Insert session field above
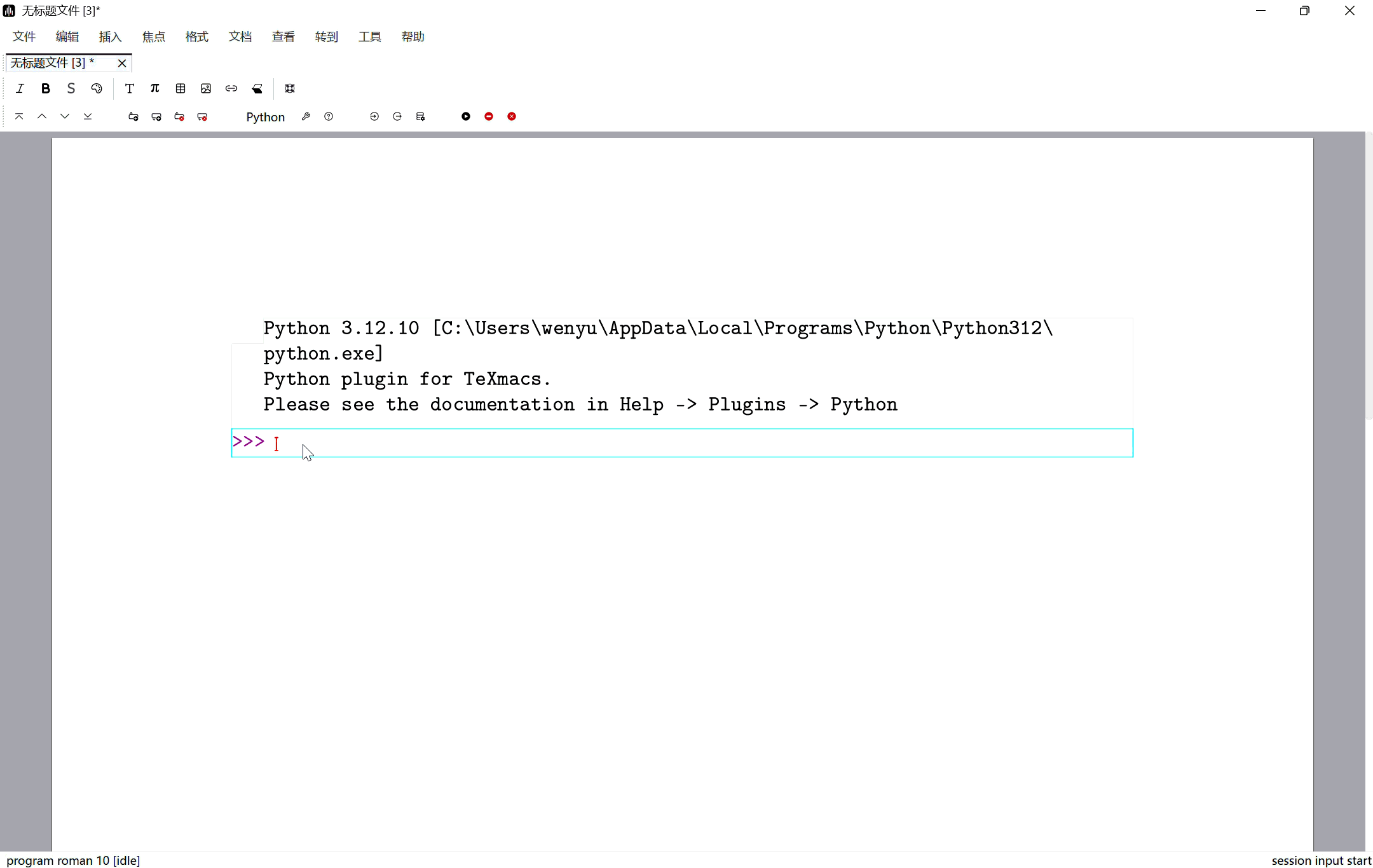1373x868 pixels. pos(133,116)
